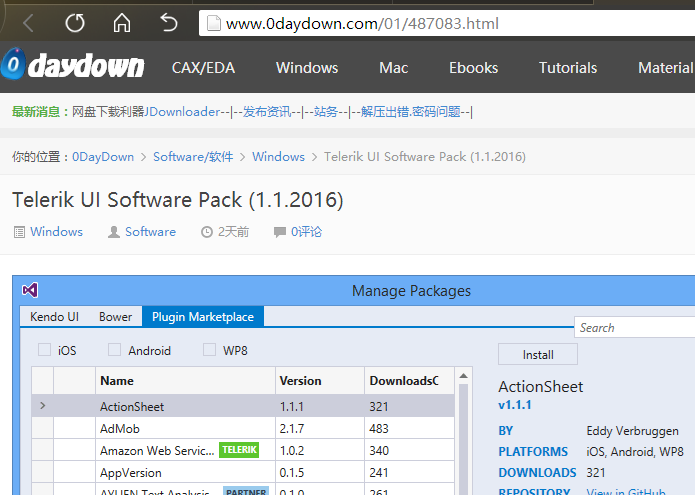
Task: Open the 0daydown site logo
Action: pyautogui.click(x=73, y=65)
